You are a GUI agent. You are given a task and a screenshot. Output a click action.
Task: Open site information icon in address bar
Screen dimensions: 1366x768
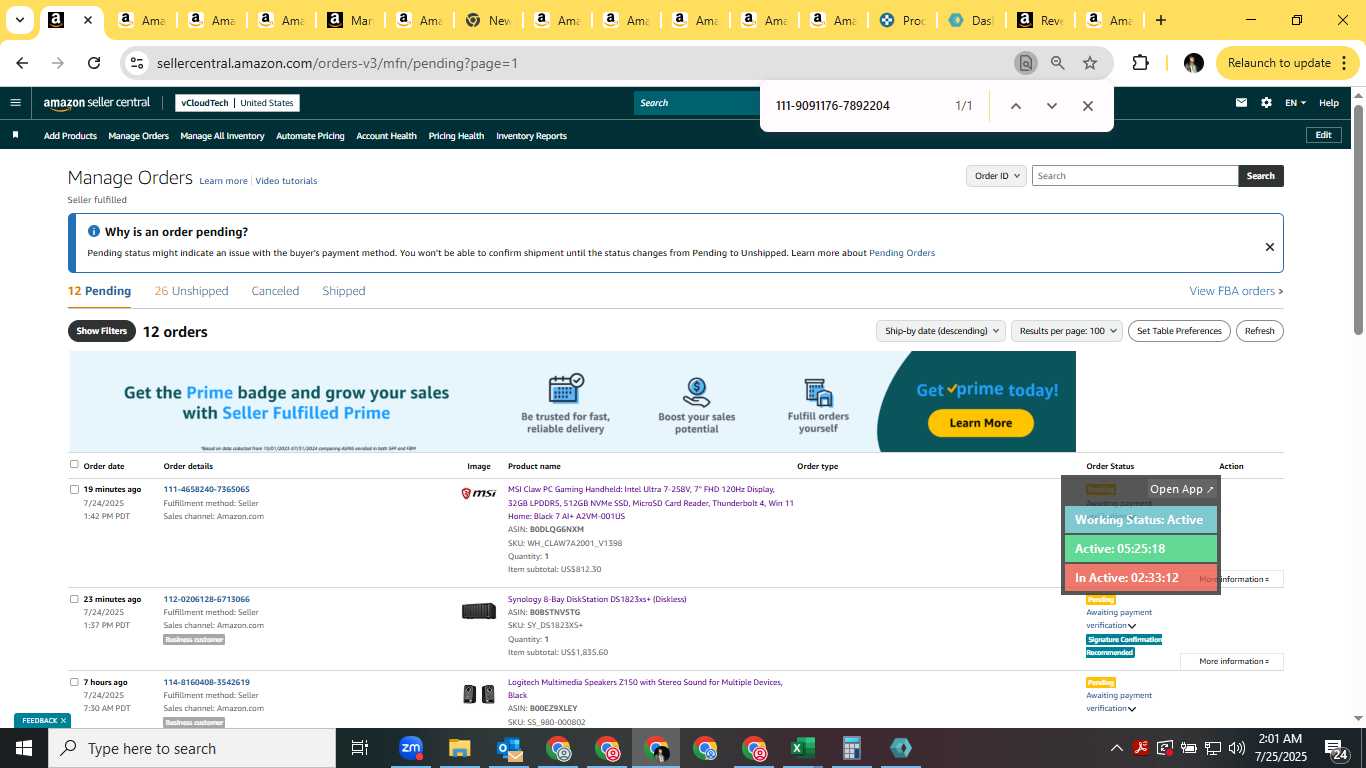tap(138, 63)
